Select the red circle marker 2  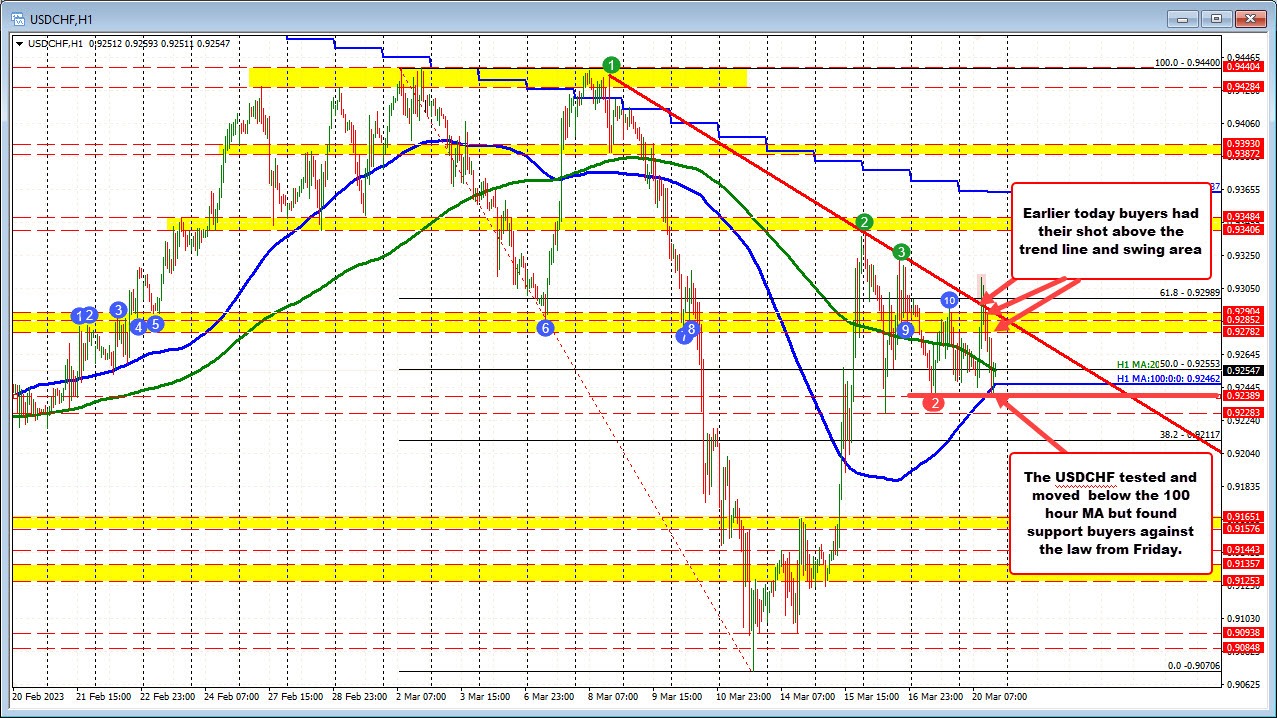click(x=934, y=403)
